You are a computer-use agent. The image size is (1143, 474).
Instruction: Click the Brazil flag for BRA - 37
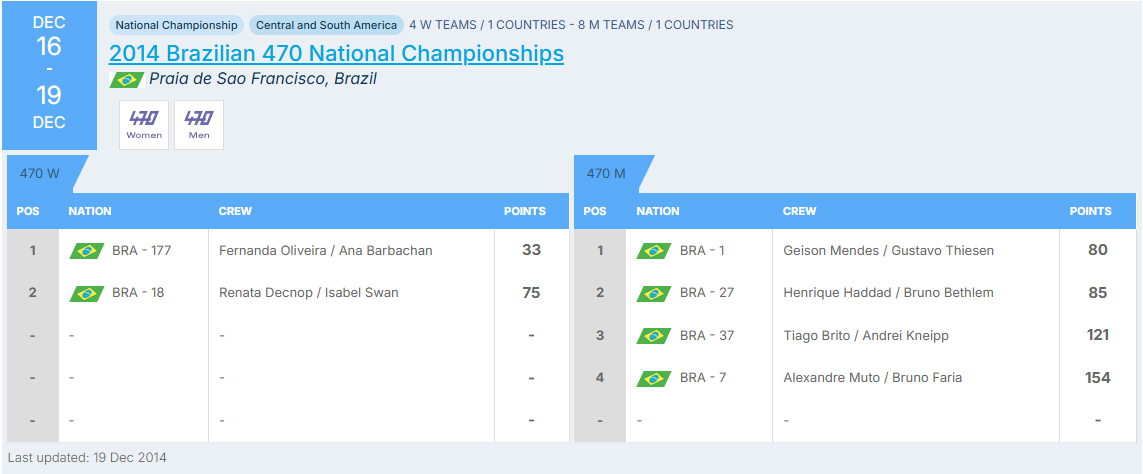pos(654,335)
